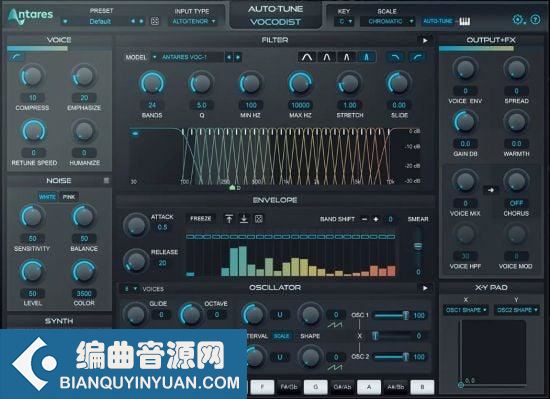Image resolution: width=550 pixels, height=399 pixels.
Task: Select next filter model arrow
Action: tap(237, 57)
